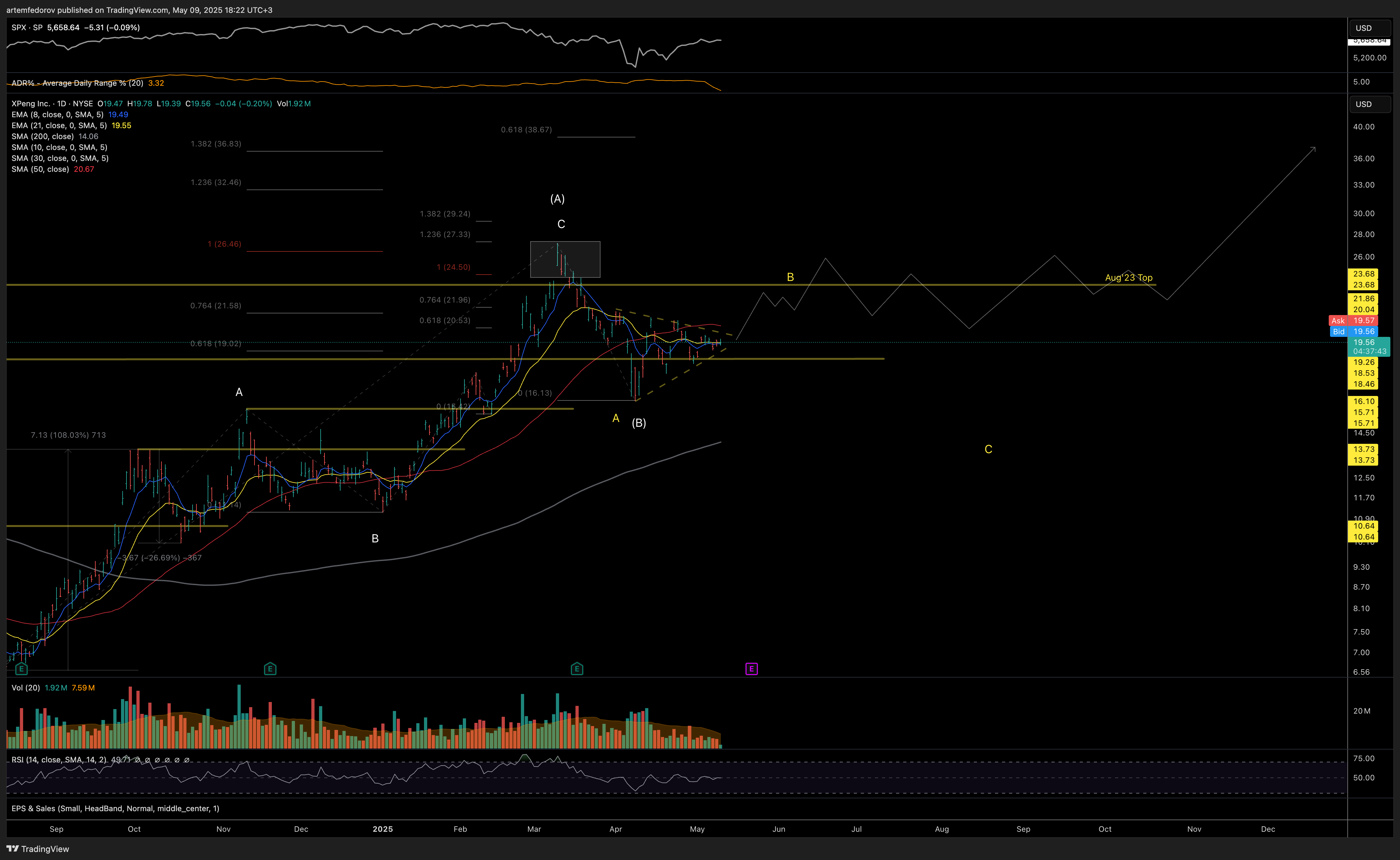Click the earnings E marker near November
The image size is (1400, 860).
(x=270, y=669)
